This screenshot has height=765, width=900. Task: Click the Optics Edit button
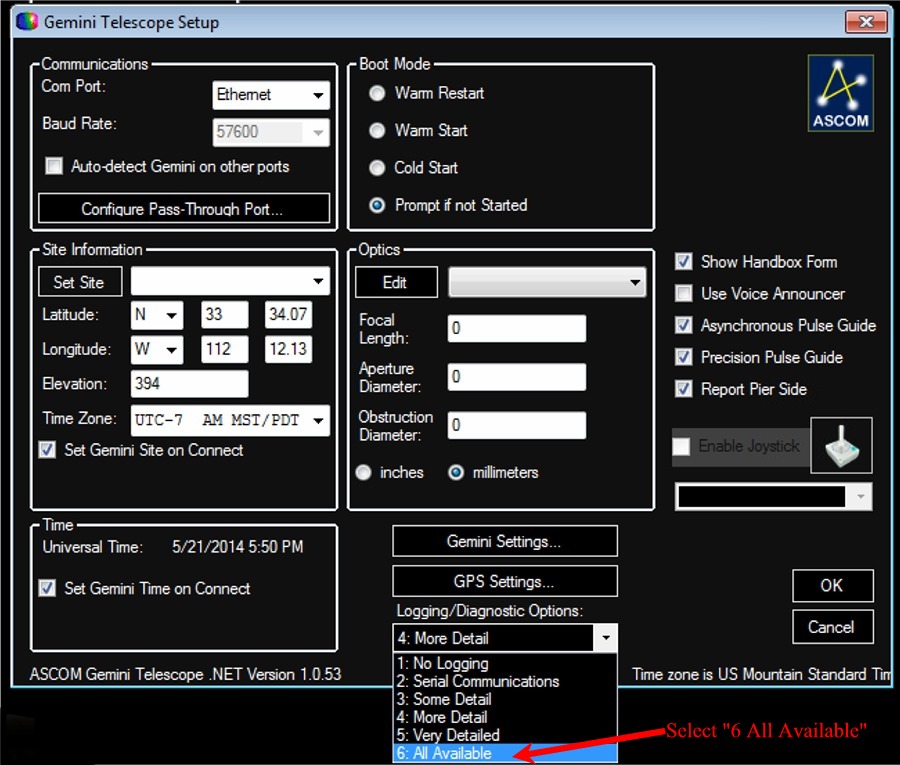[x=396, y=282]
